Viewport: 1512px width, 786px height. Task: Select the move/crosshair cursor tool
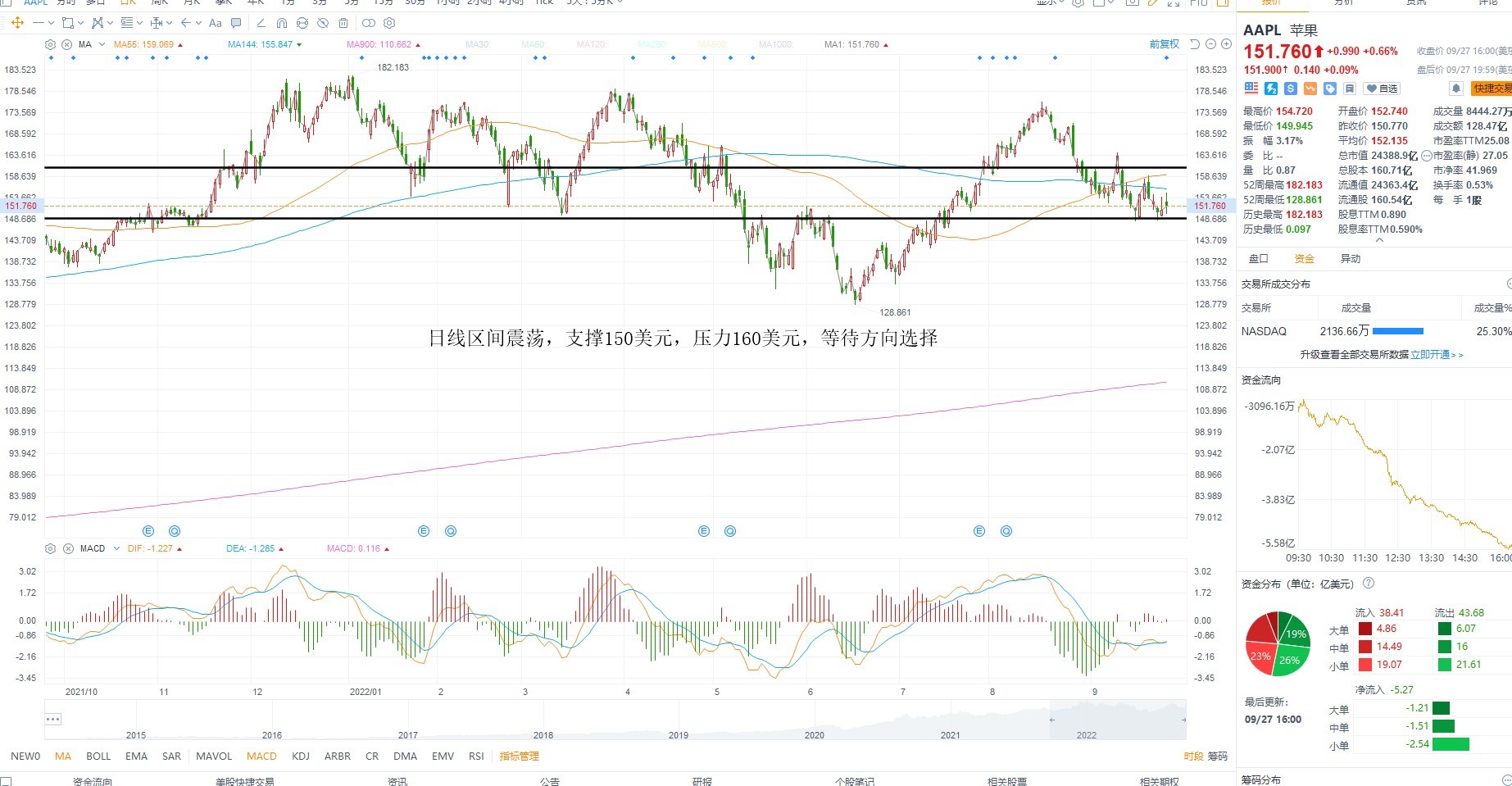pos(17,23)
